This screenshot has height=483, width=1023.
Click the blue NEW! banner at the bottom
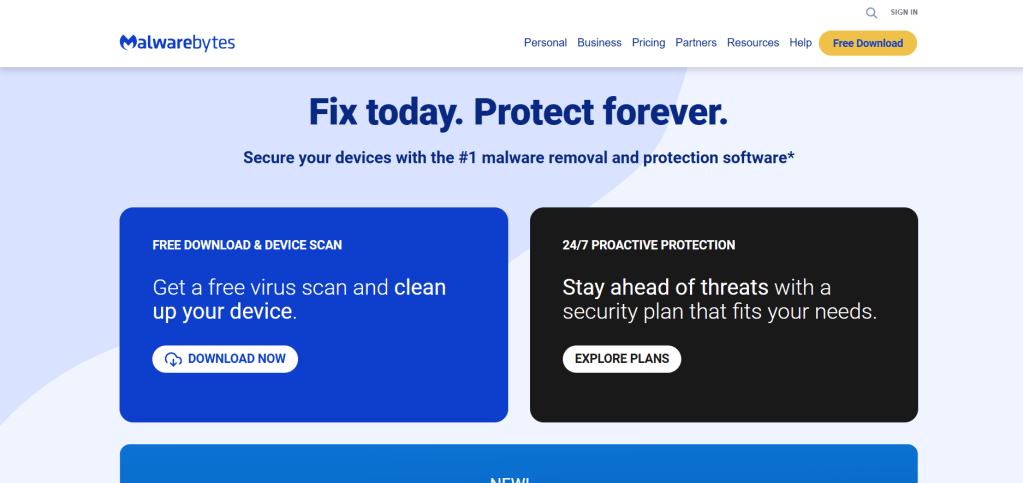pos(518,467)
